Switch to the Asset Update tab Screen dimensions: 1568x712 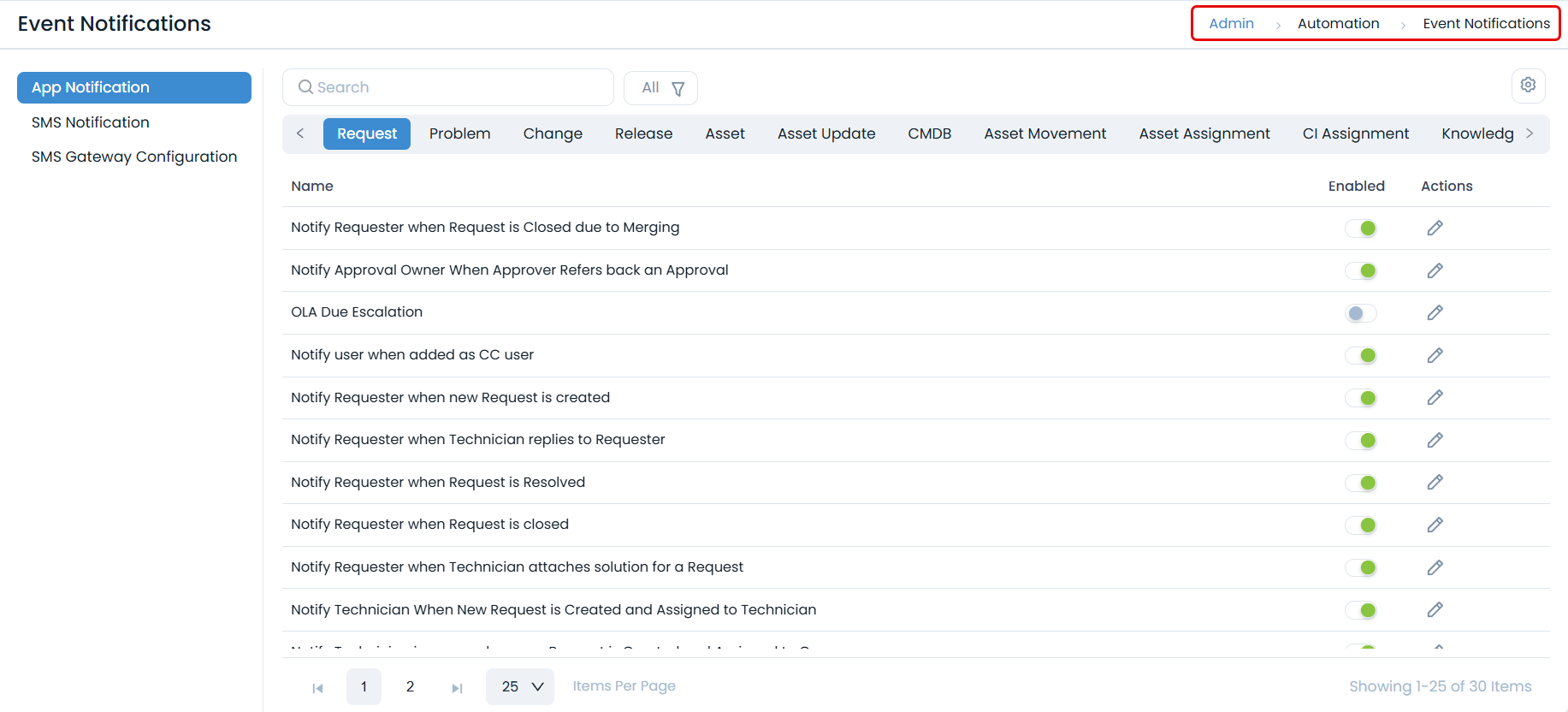click(826, 133)
